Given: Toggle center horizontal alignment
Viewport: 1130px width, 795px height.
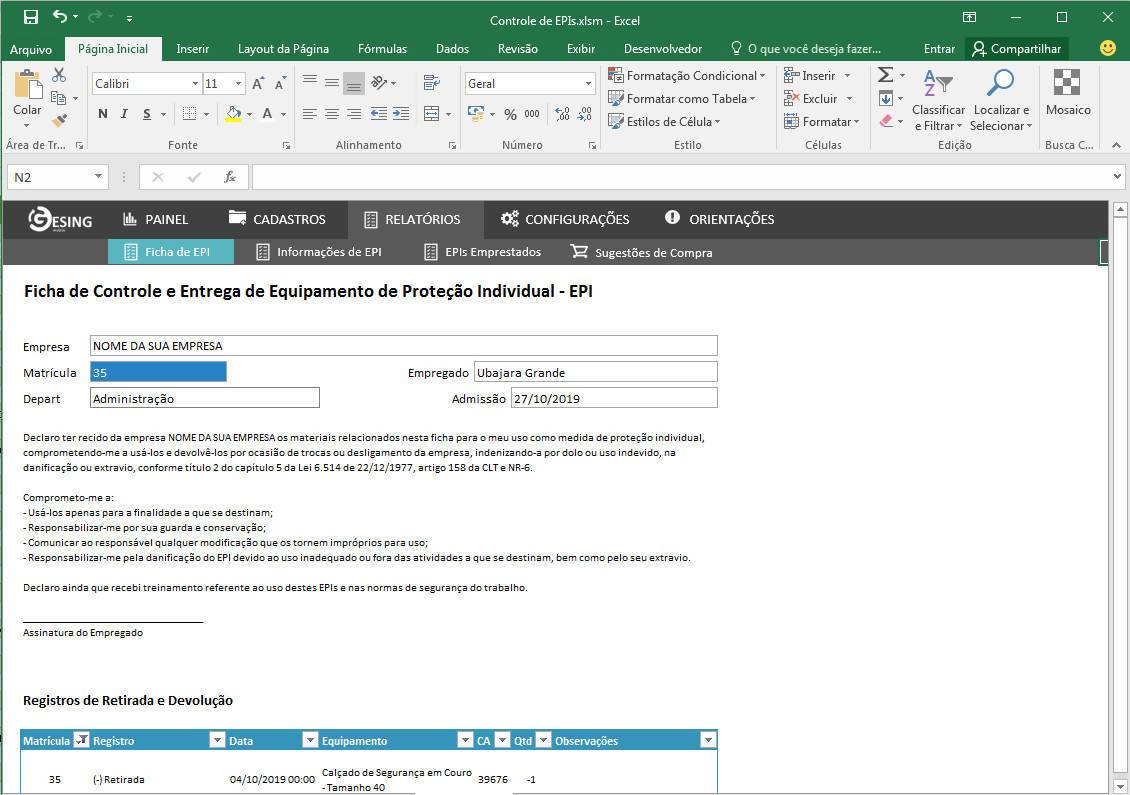Looking at the screenshot, I should tap(331, 114).
